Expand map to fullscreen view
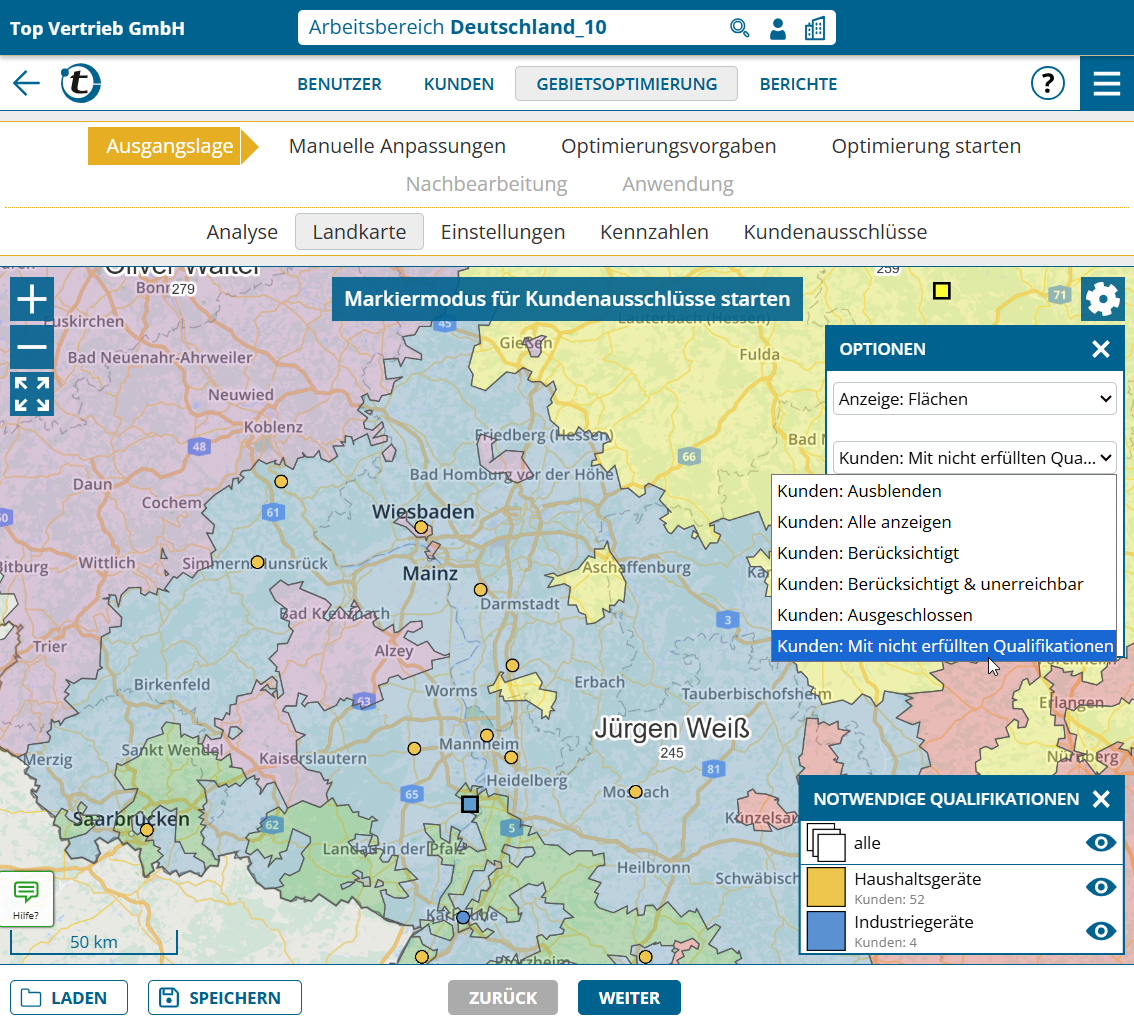 [x=32, y=394]
